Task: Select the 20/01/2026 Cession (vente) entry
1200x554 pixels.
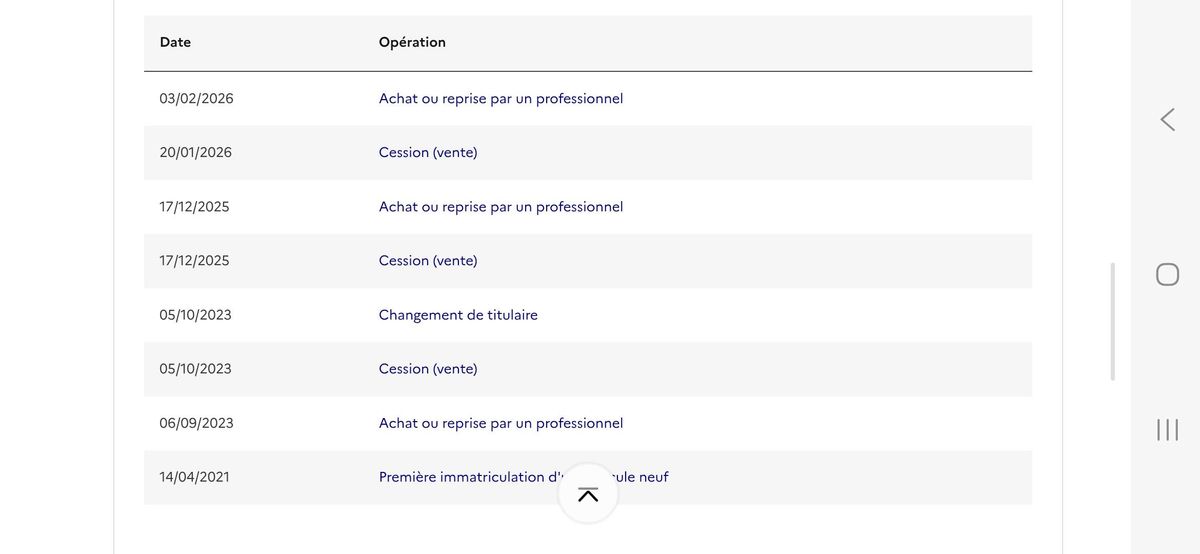Action: click(428, 153)
